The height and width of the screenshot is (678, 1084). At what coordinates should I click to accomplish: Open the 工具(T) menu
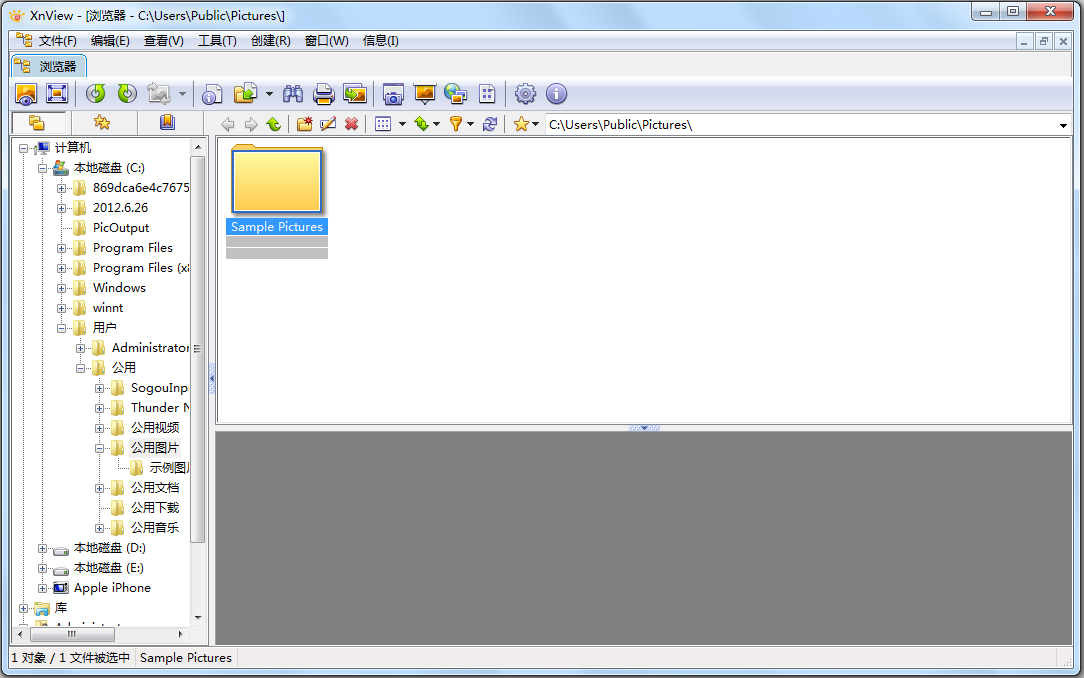217,41
